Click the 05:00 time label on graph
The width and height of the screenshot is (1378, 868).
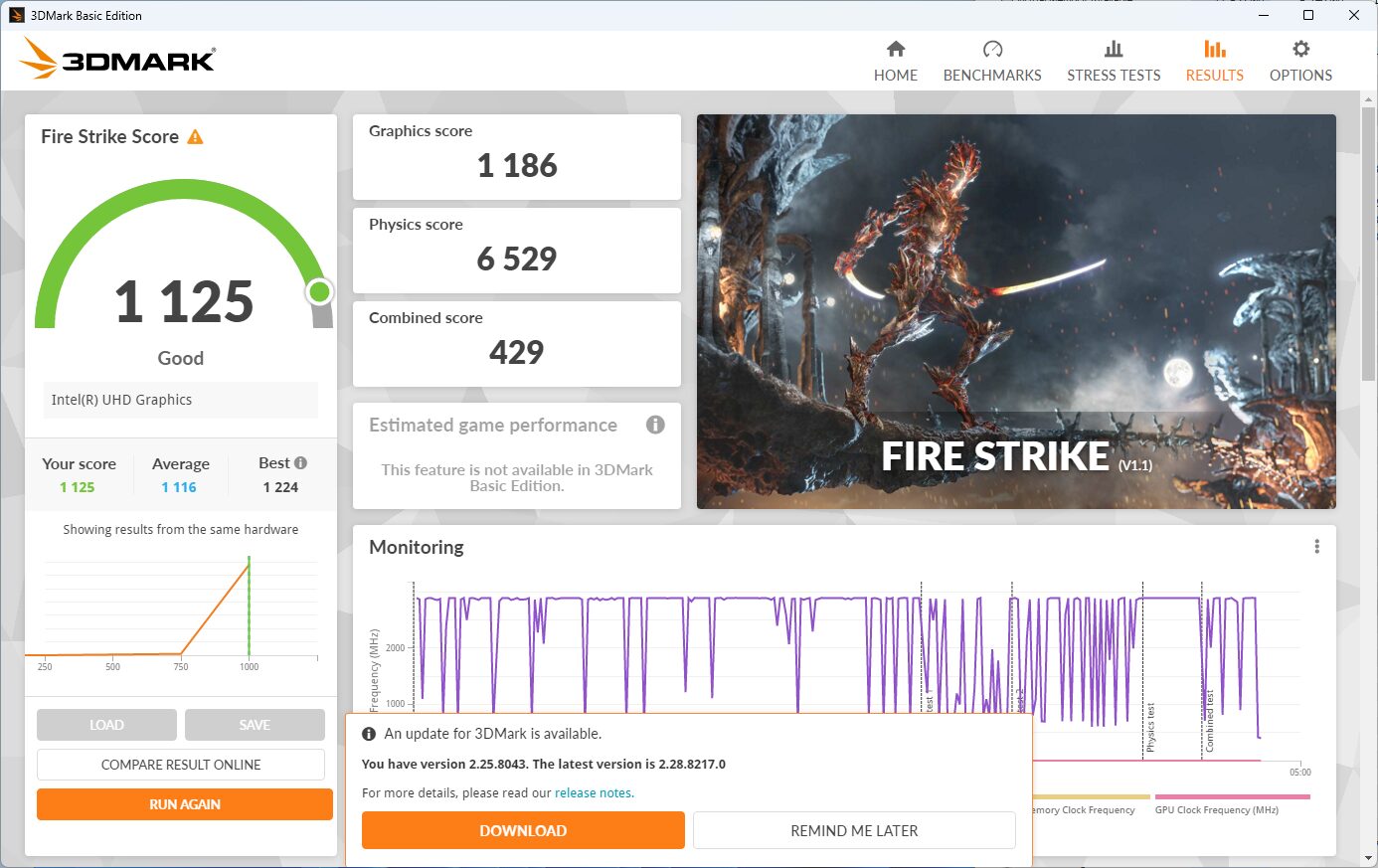(1299, 773)
